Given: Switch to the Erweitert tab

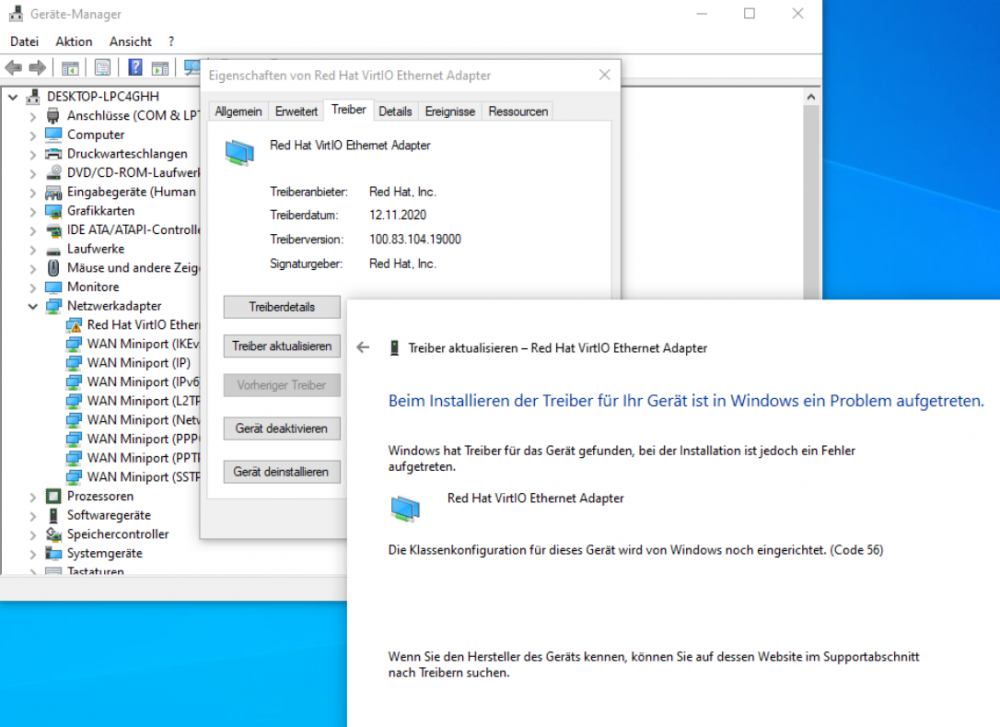Looking at the screenshot, I should pos(296,112).
